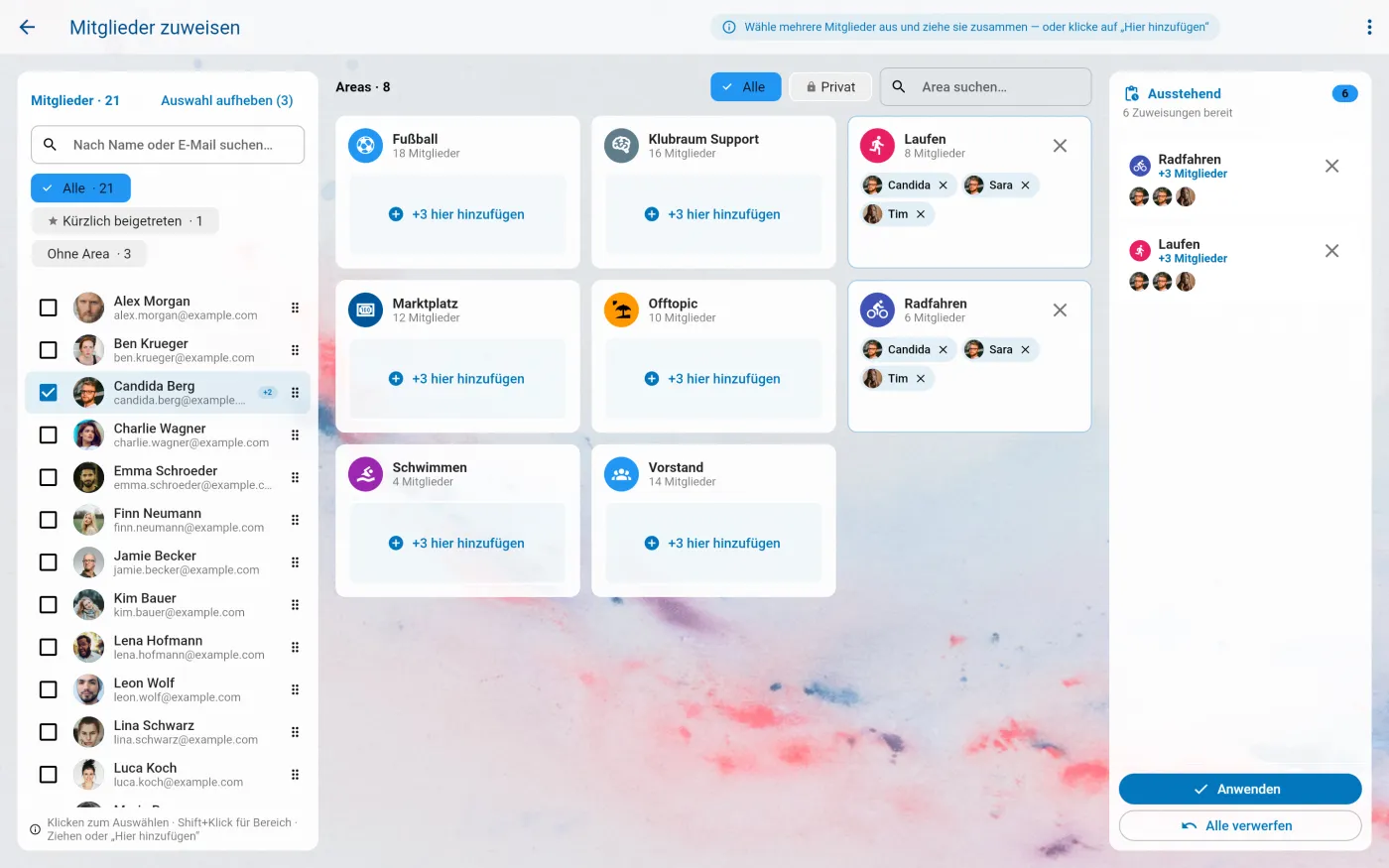Filter members by Ohne Area

coord(89,254)
